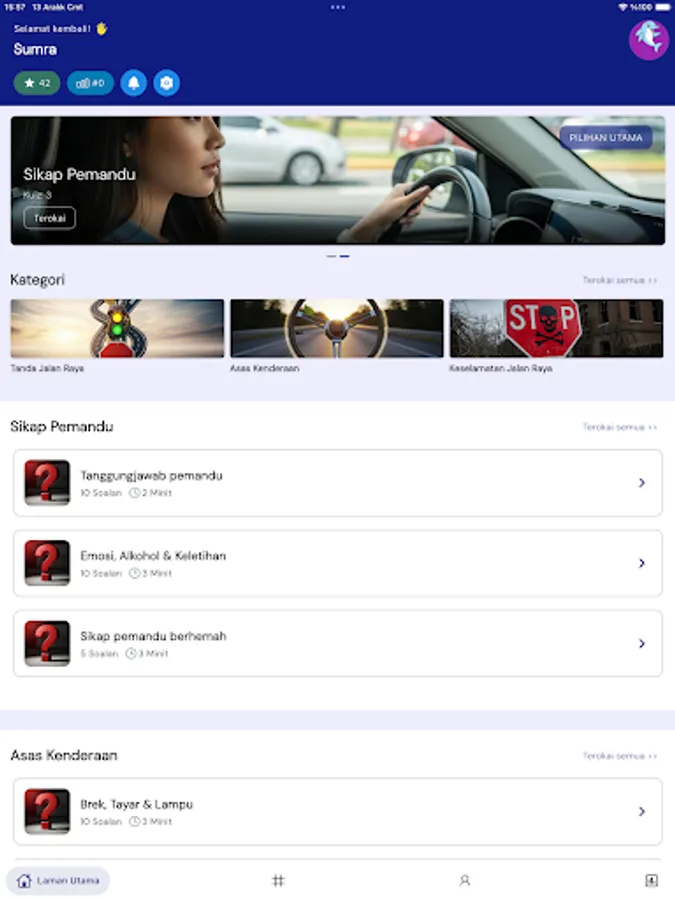The image size is (675, 900).
Task: Open the Tanda Jalan Raya category thumbnail
Action: click(x=117, y=328)
